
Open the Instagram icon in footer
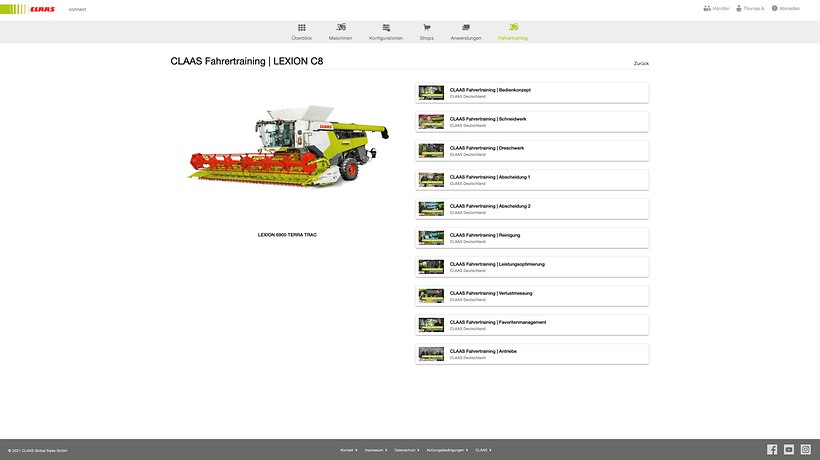pos(806,450)
